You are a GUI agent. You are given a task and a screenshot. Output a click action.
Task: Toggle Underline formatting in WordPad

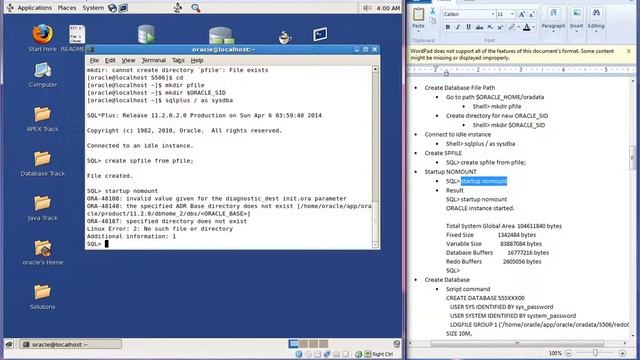point(468,27)
